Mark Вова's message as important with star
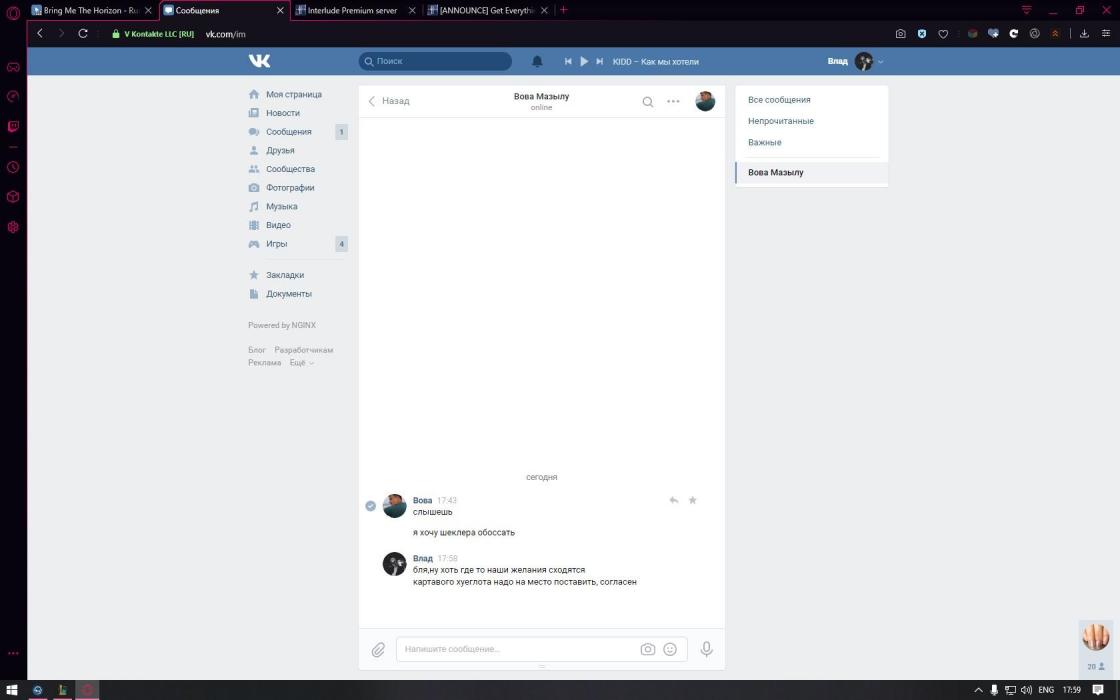Screen dimensions: 1120x700 tap(692, 500)
